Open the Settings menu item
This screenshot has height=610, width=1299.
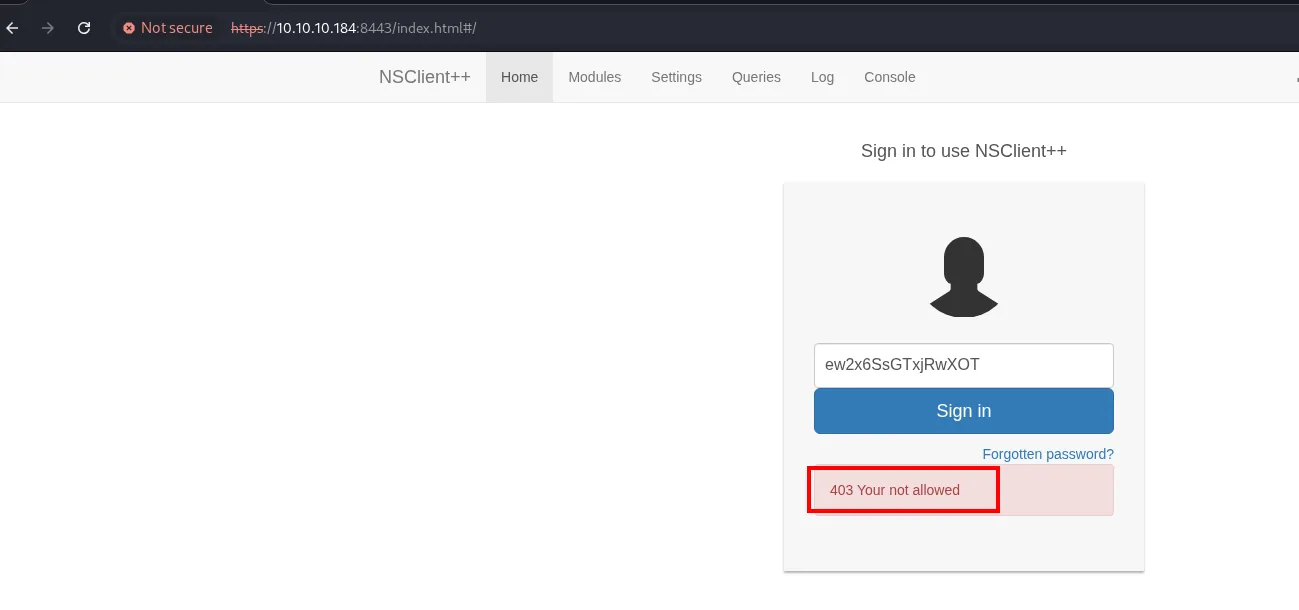(x=676, y=77)
